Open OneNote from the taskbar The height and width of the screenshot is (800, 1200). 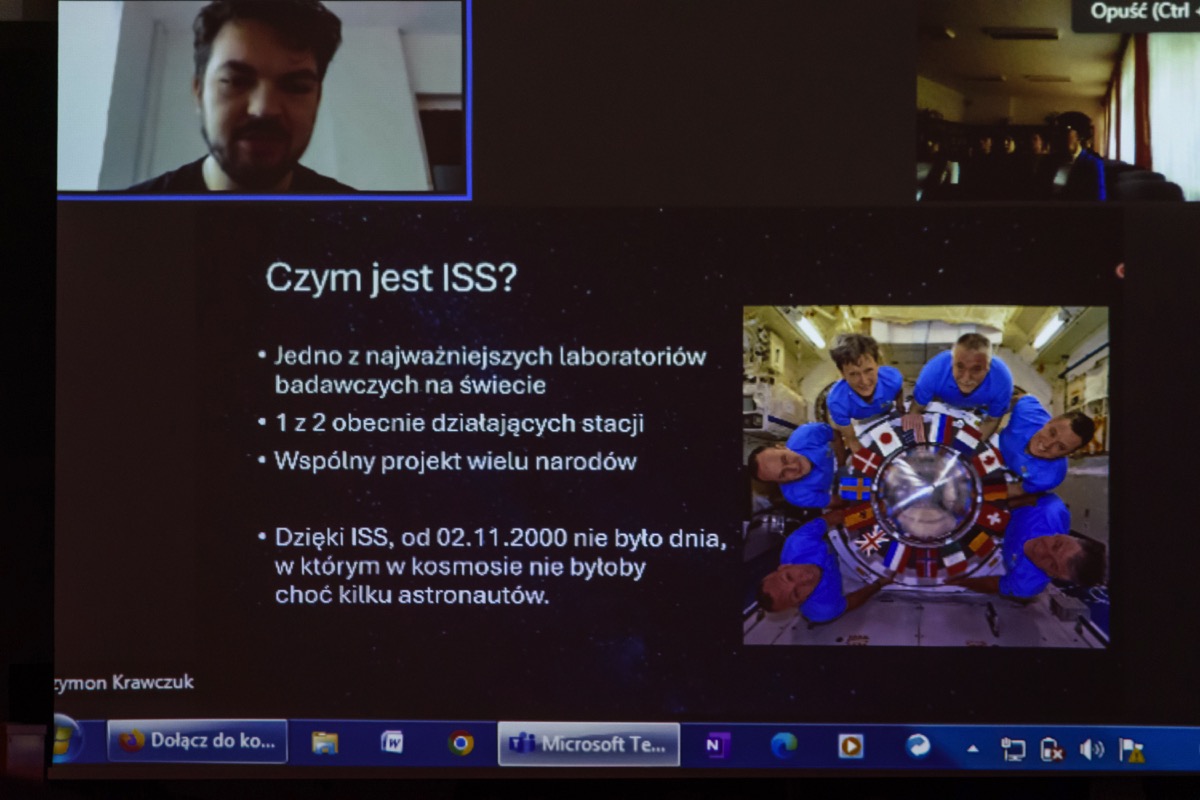click(x=717, y=745)
